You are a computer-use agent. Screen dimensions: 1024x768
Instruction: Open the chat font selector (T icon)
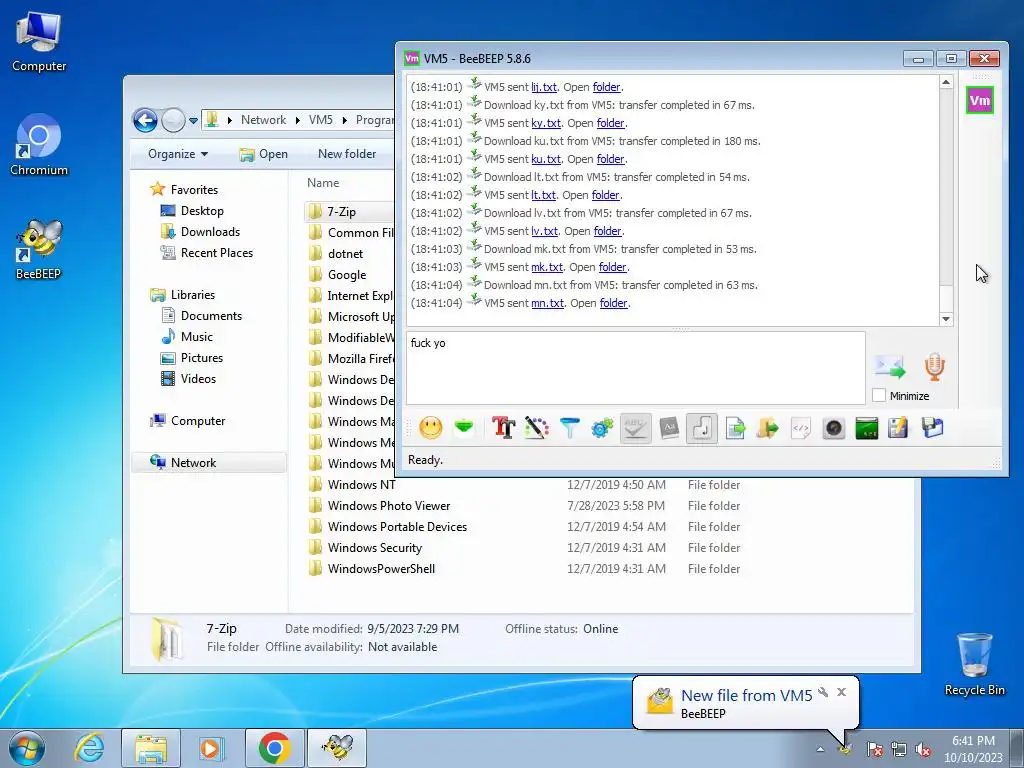click(504, 428)
